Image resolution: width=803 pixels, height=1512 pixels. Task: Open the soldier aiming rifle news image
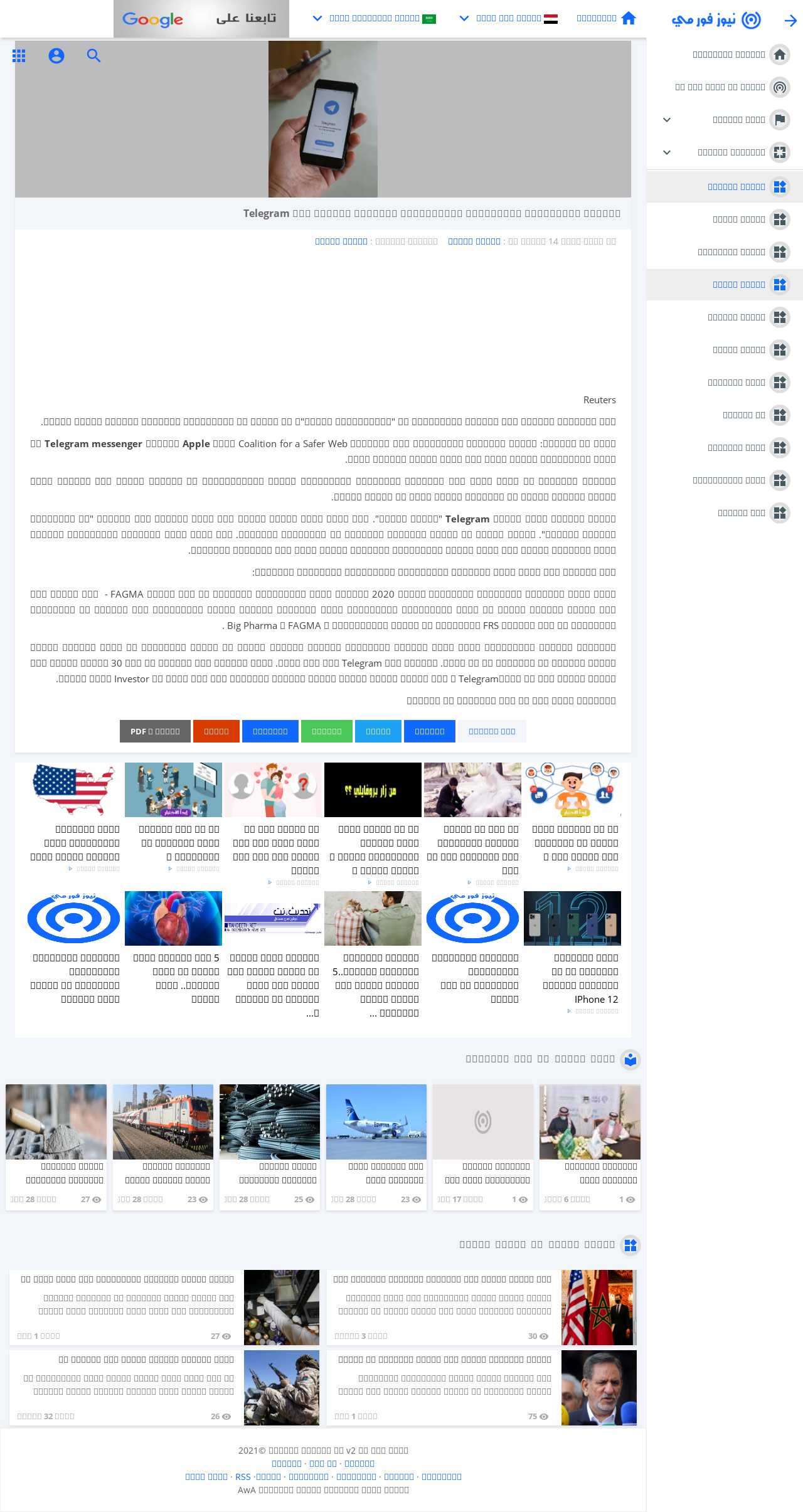pyautogui.click(x=282, y=1388)
